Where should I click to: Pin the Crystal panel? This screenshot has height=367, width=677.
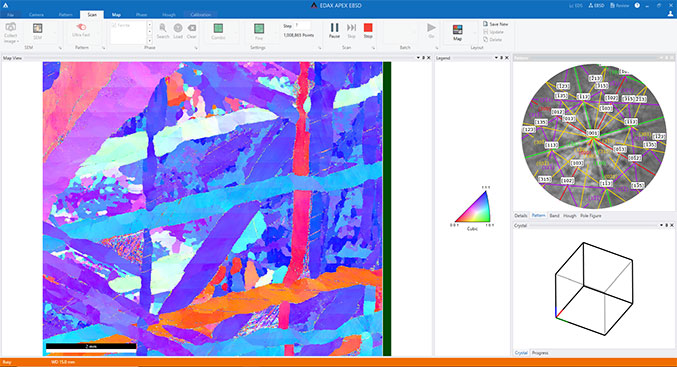pyautogui.click(x=666, y=225)
